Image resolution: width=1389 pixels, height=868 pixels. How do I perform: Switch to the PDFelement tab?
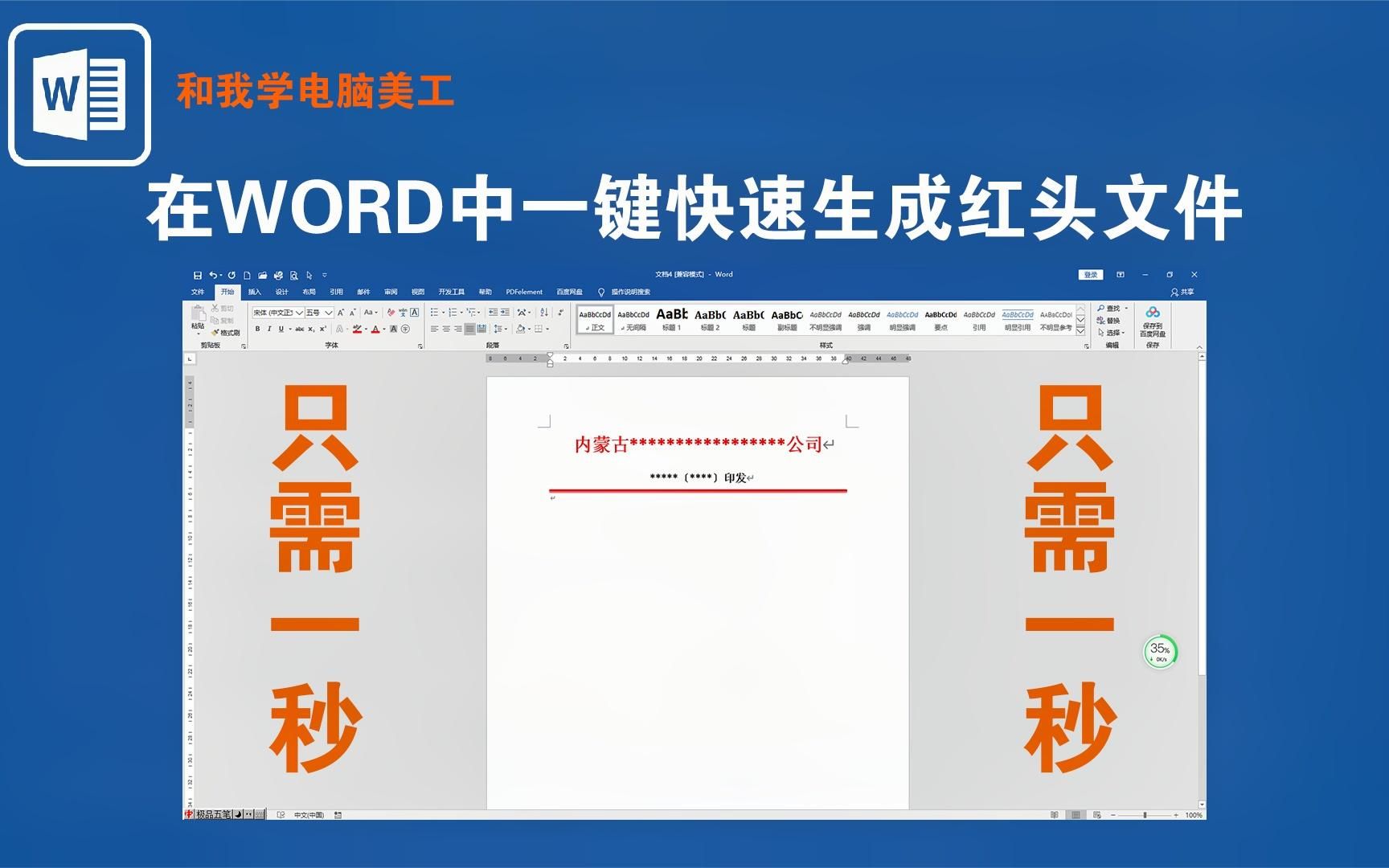524,292
